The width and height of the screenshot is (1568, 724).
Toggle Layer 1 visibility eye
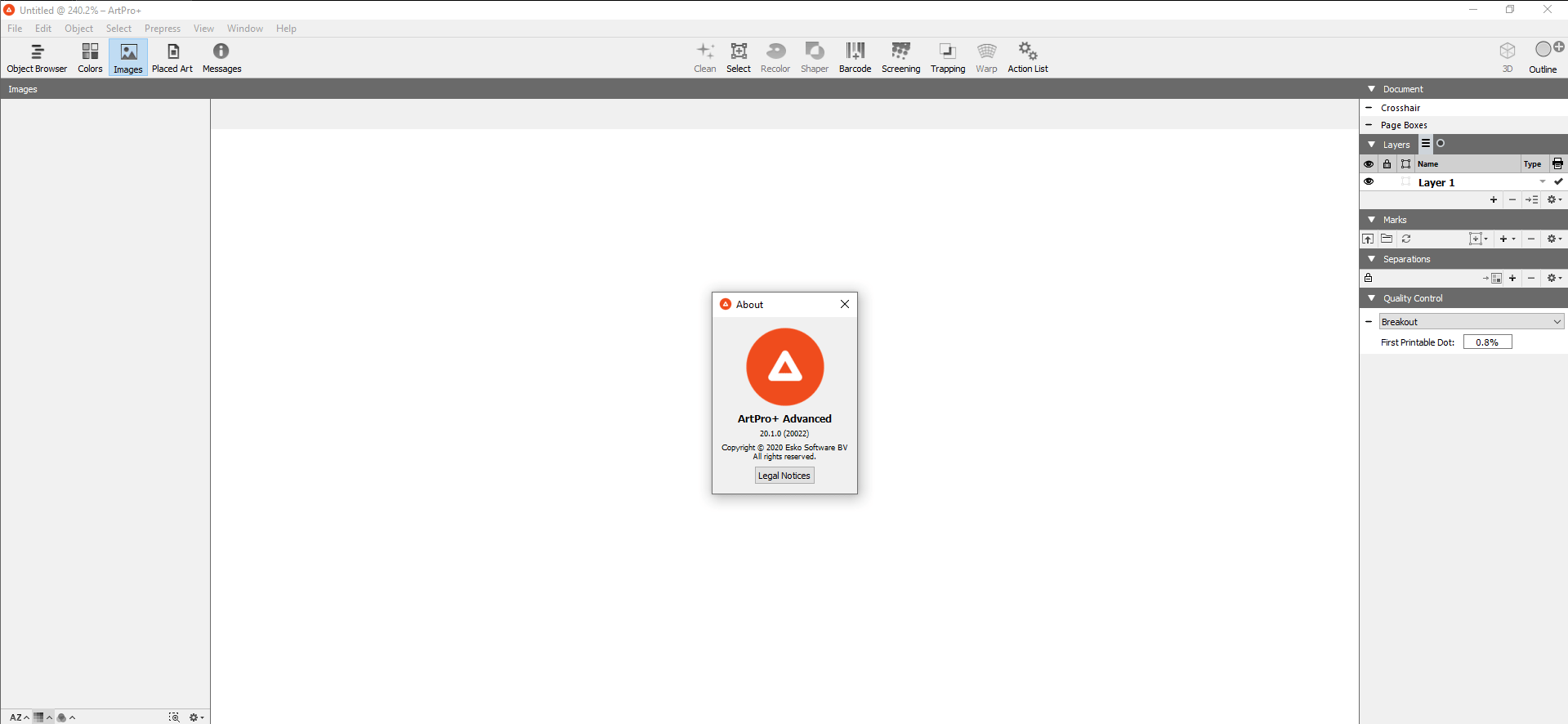pyautogui.click(x=1369, y=182)
